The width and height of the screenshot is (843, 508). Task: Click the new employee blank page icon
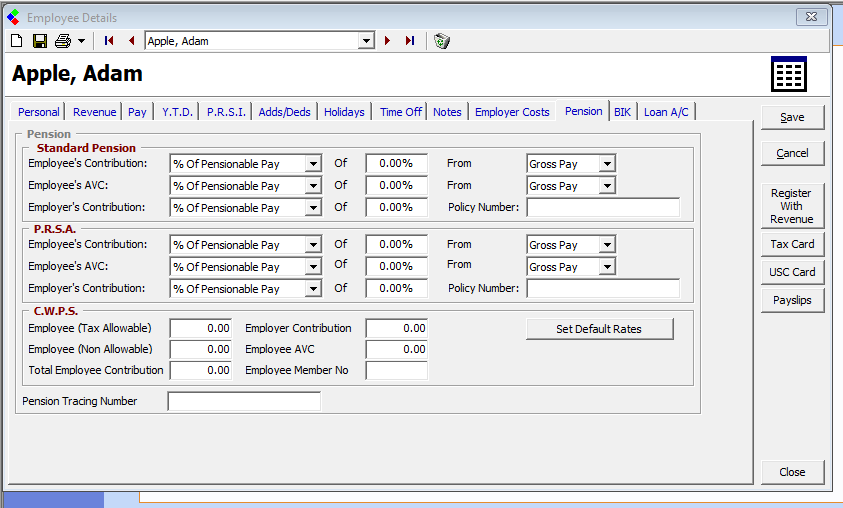(16, 41)
